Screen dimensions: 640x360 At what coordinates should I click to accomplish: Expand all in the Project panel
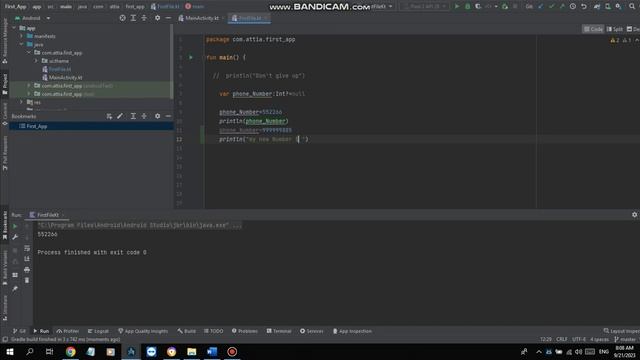pos(133,18)
